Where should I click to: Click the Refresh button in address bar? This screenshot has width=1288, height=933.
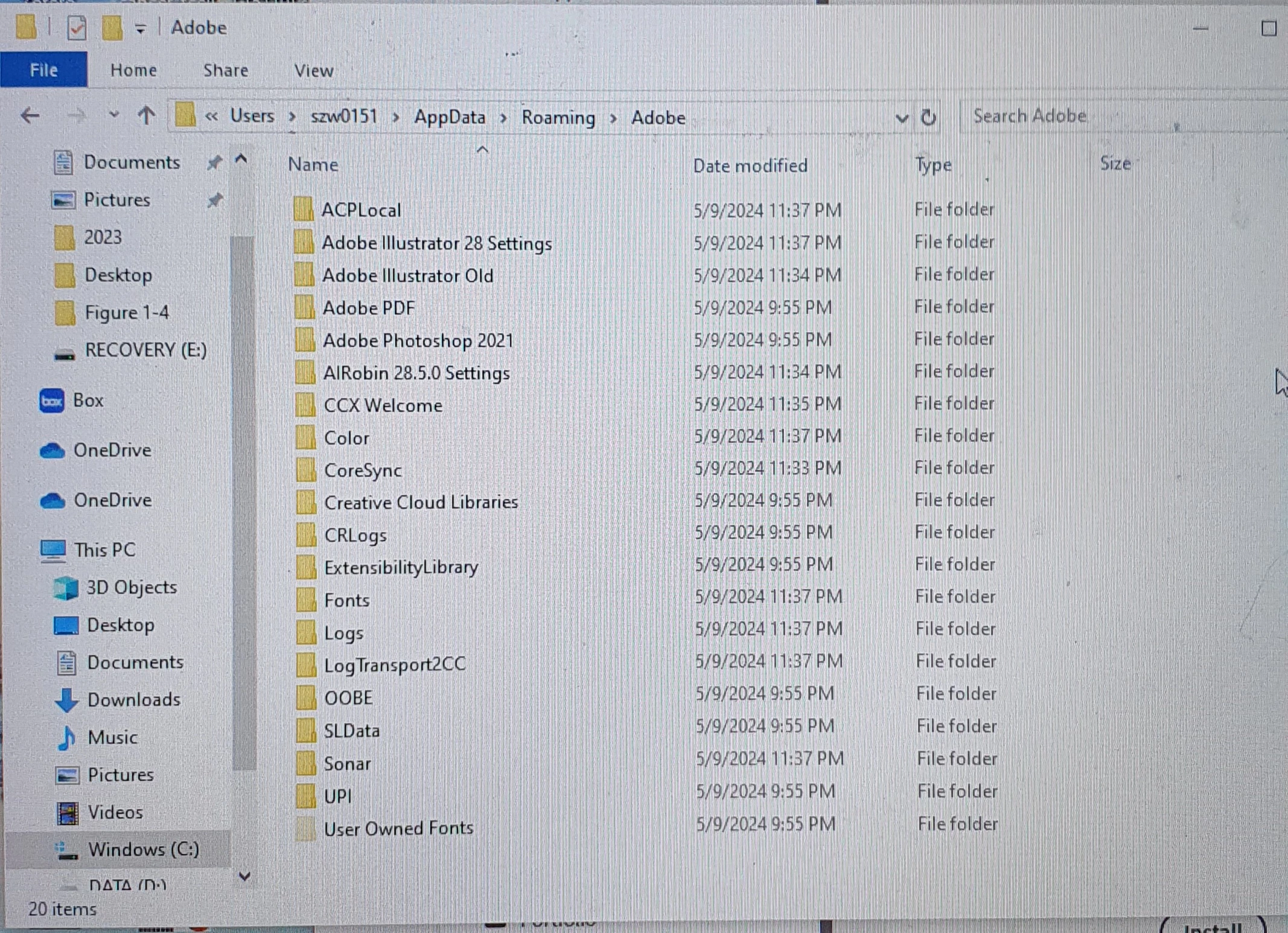(x=929, y=117)
